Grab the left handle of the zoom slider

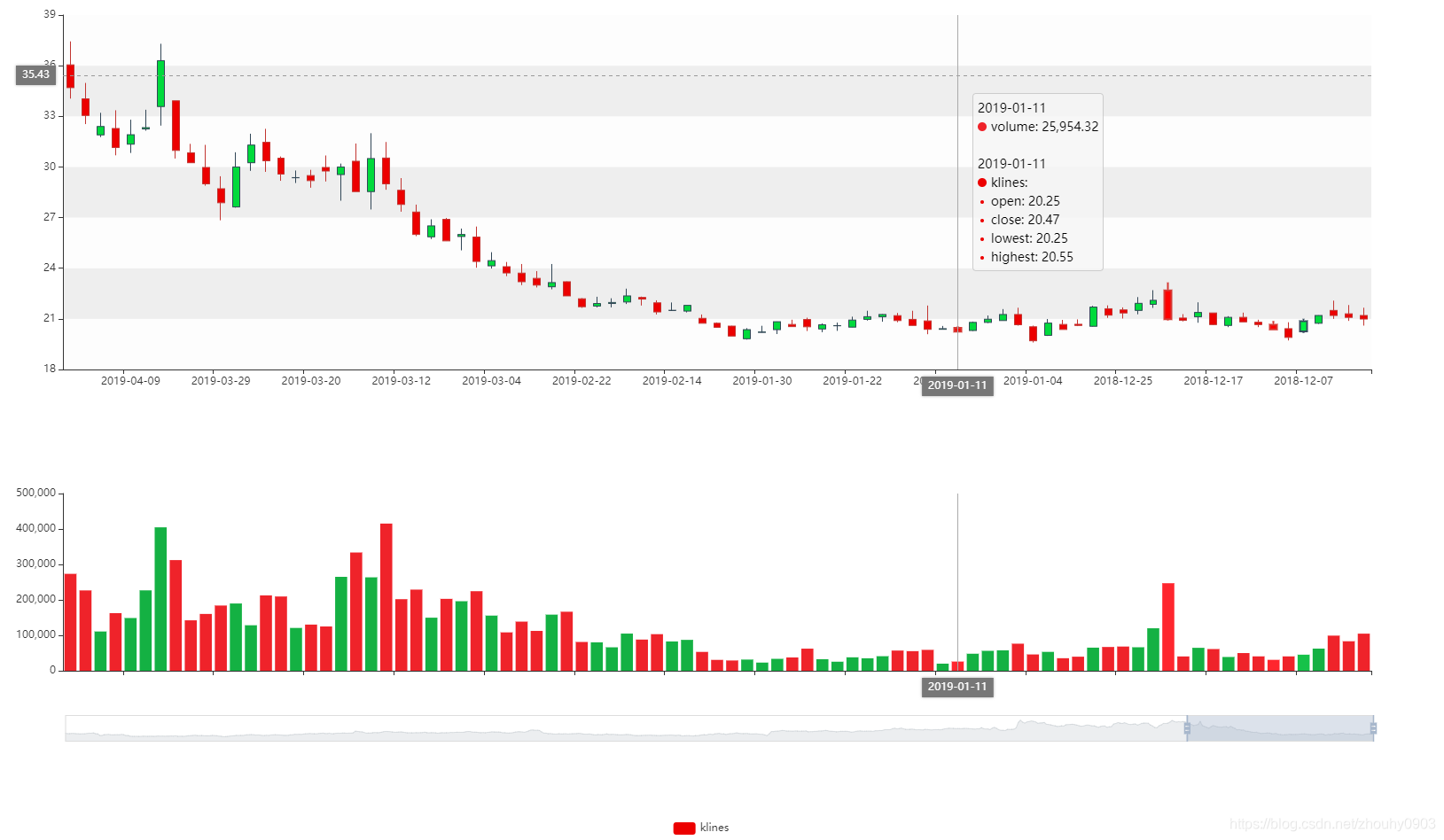pyautogui.click(x=1187, y=728)
